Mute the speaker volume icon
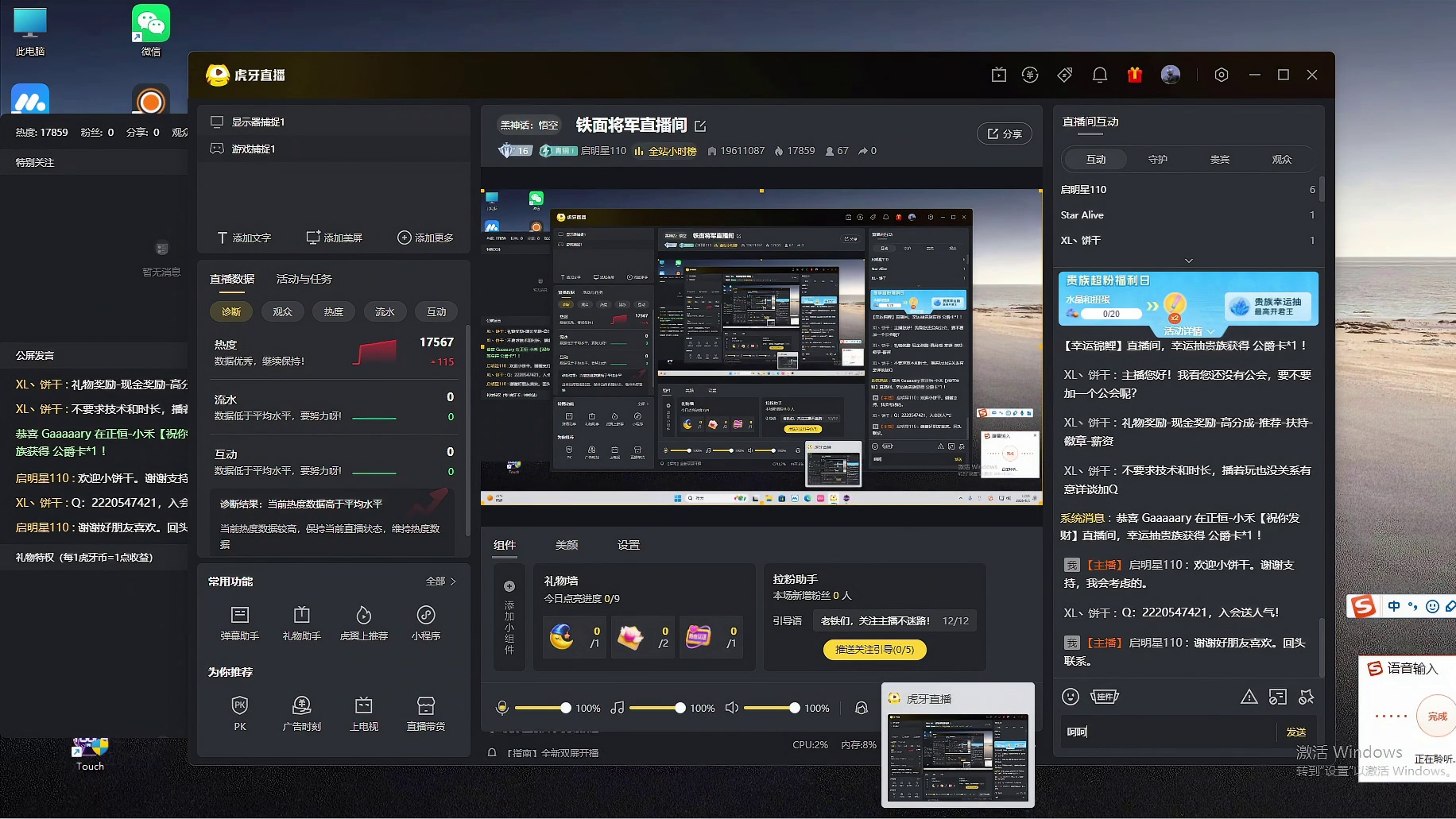1456x819 pixels. pos(732,708)
